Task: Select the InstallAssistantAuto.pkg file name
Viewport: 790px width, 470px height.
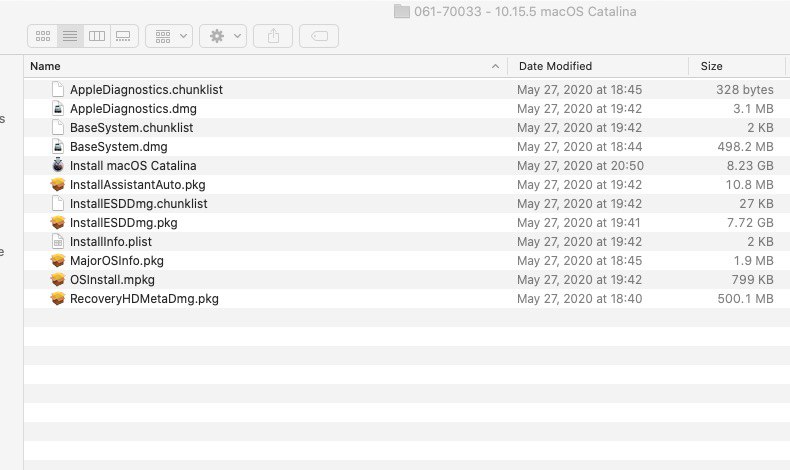Action: click(x=138, y=185)
